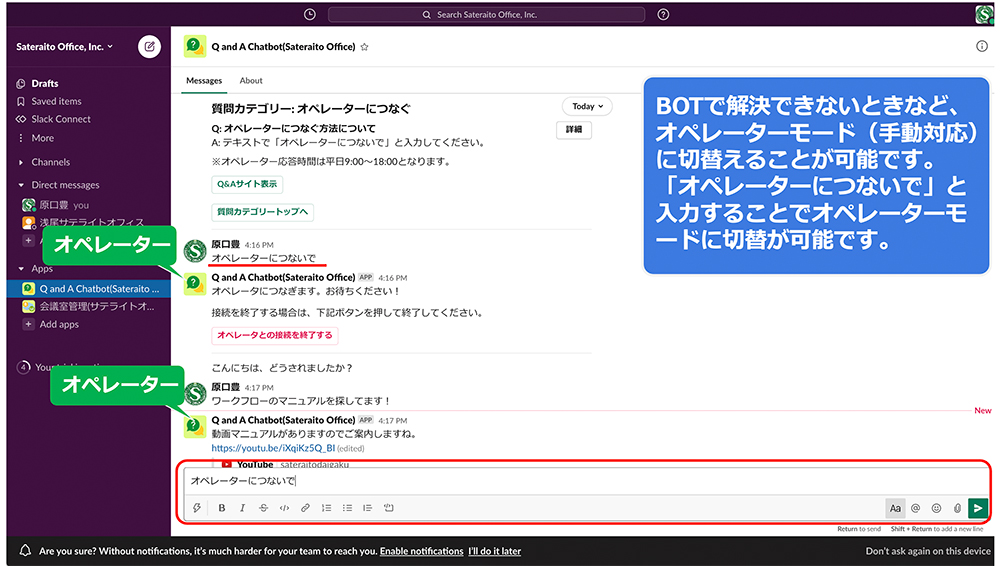Collapse the Apps section

coord(21,269)
